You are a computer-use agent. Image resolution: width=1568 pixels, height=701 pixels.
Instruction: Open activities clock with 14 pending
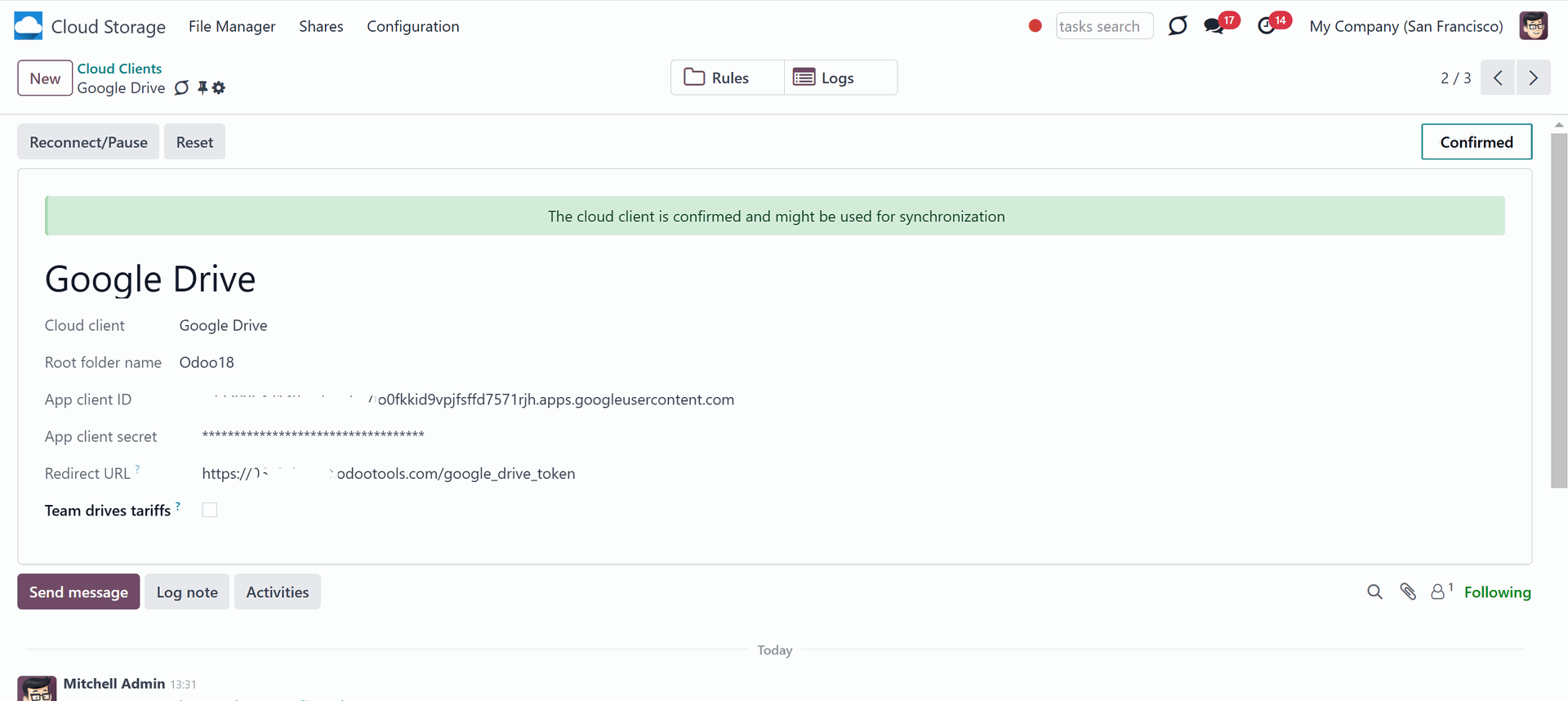(1274, 25)
